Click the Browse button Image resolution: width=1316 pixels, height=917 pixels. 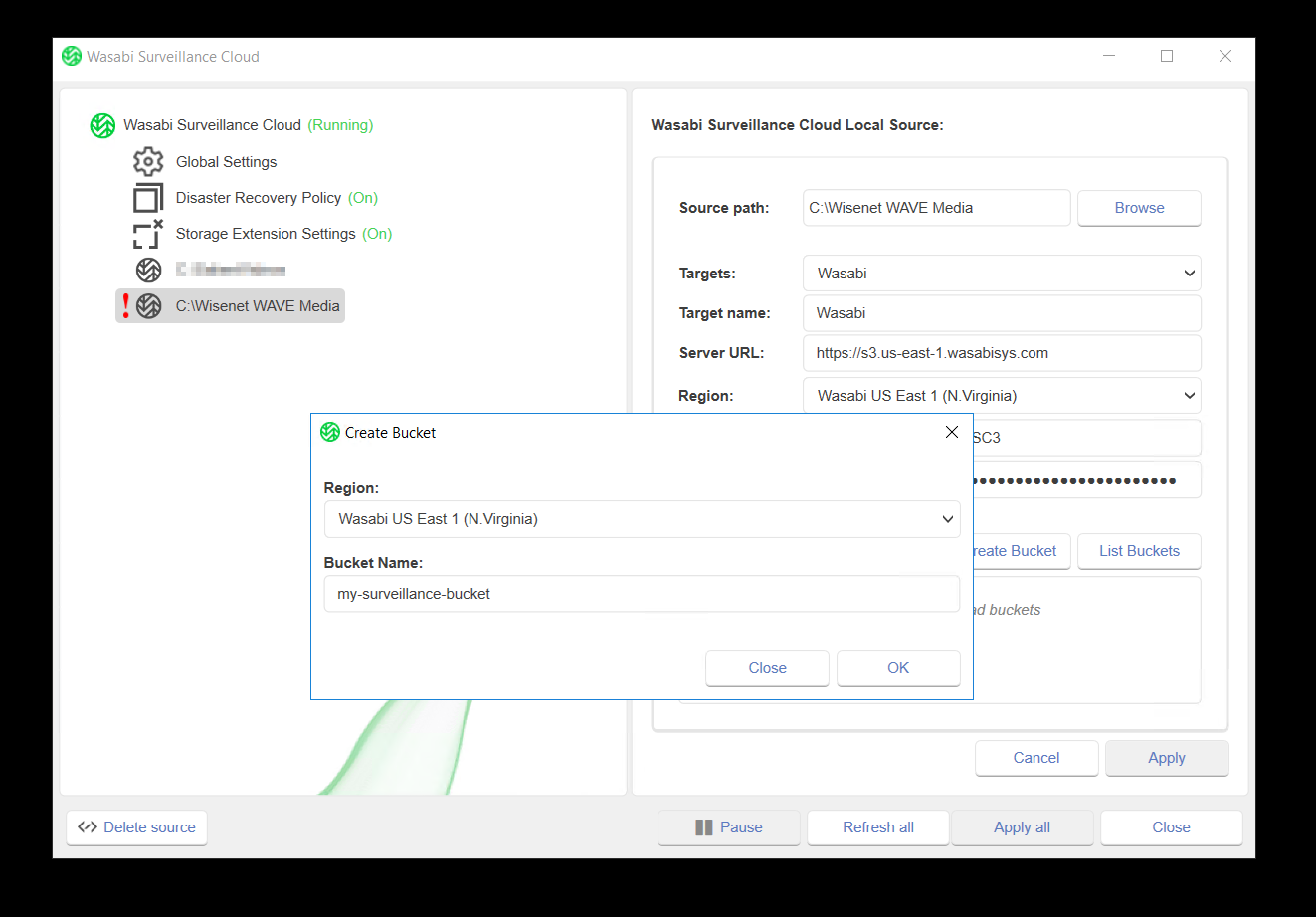pyautogui.click(x=1139, y=208)
